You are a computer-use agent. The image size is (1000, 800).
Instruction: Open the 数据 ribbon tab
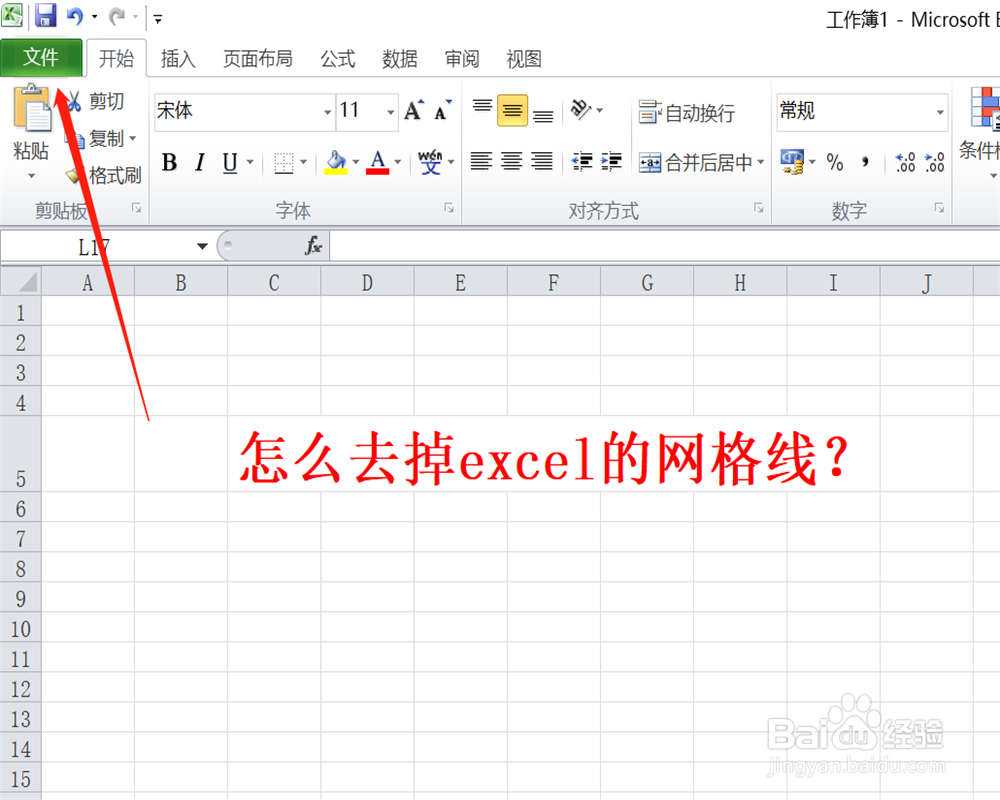tap(399, 59)
